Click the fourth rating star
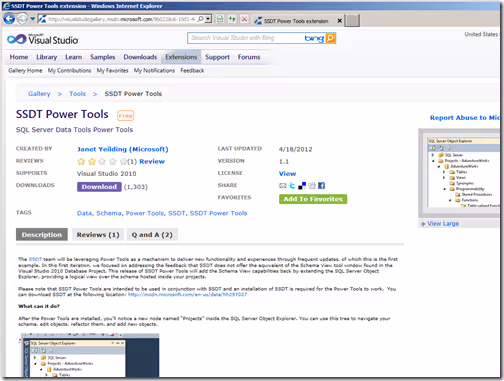Image resolution: width=504 pixels, height=381 pixels. pos(113,162)
